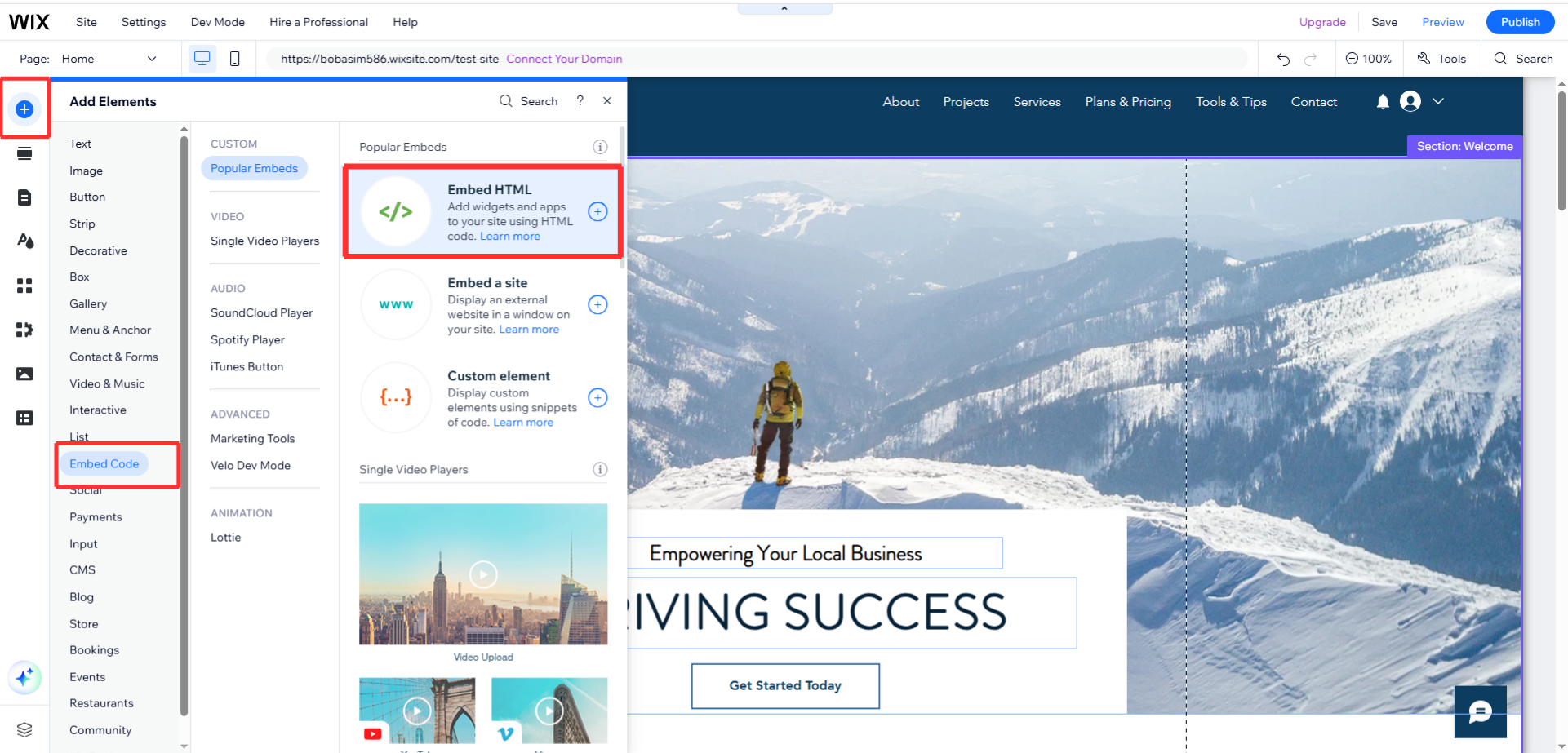Open the AI assistant sparkle icon

point(24,677)
